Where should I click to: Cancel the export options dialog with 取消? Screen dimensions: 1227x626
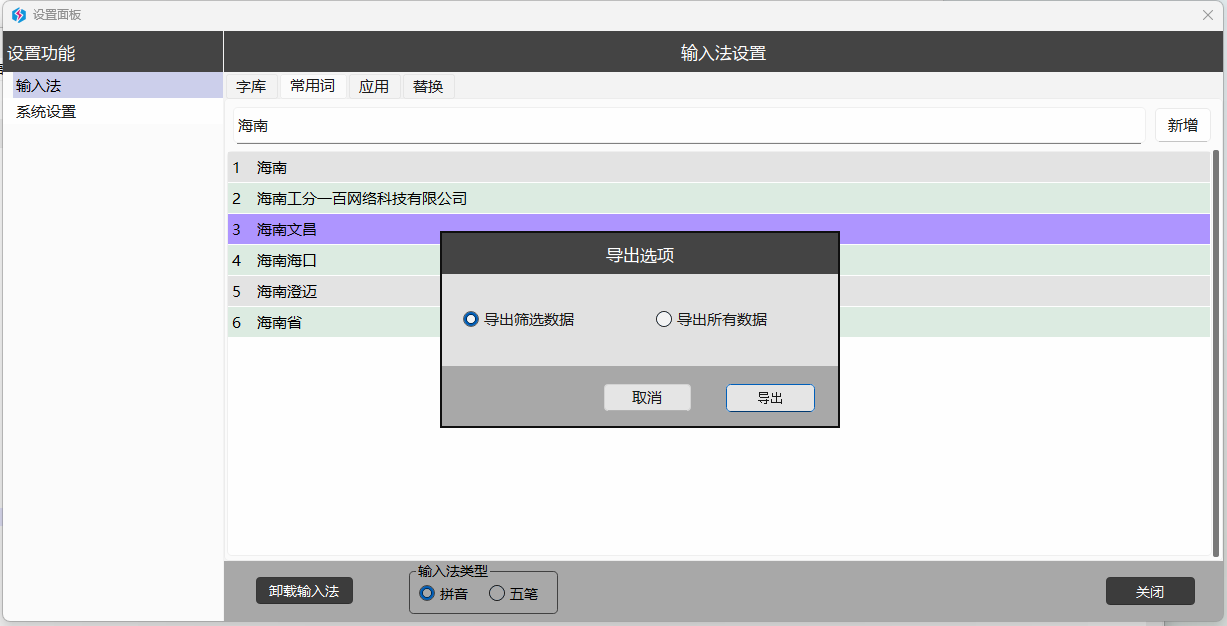coord(647,398)
